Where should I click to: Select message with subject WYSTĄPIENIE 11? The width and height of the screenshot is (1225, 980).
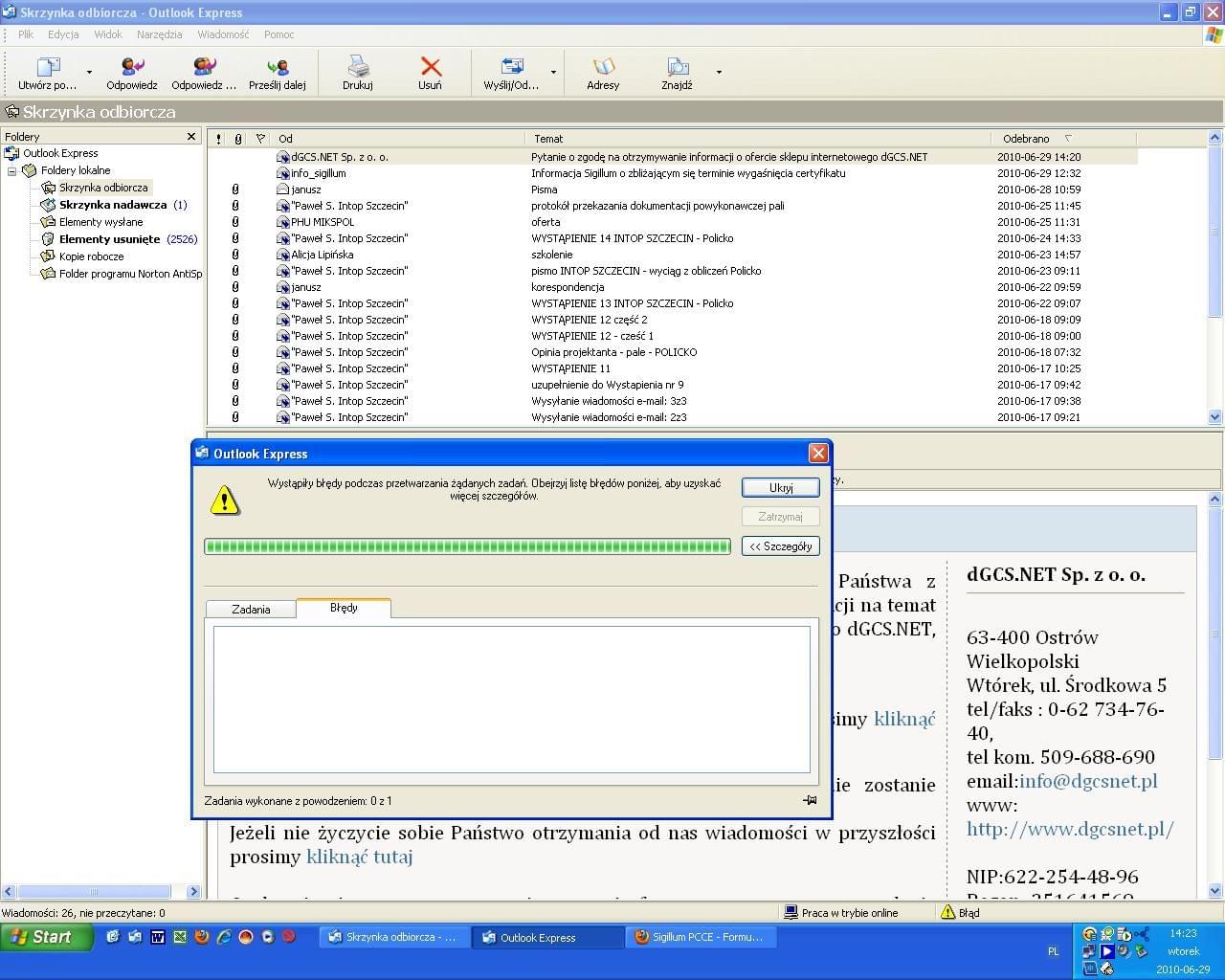point(672,368)
